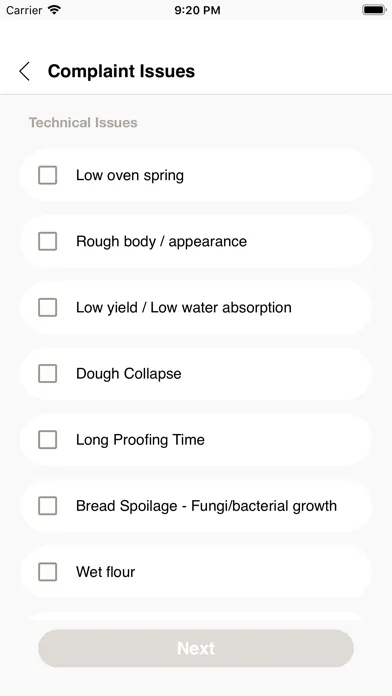
Task: Tap the Dough Collapse label text
Action: 128,374
